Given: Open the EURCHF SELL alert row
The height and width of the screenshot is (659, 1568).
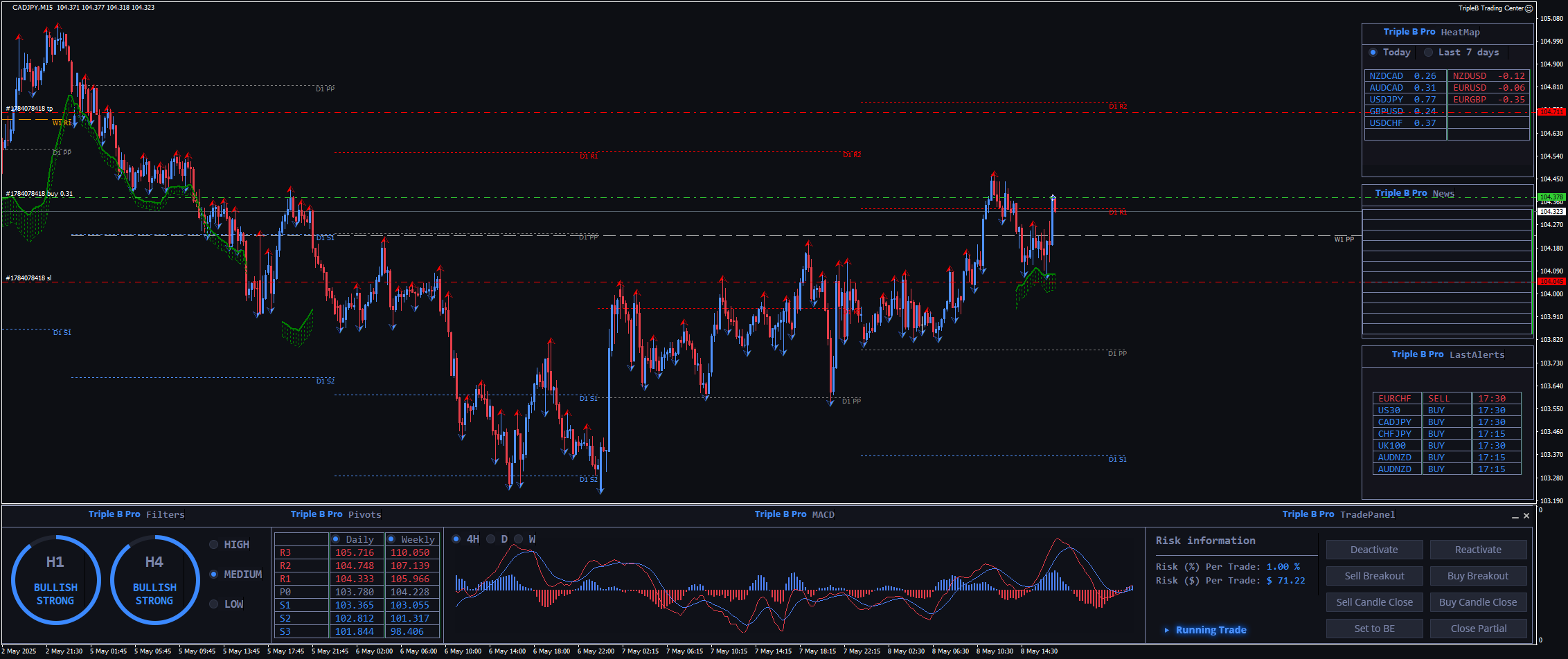Looking at the screenshot, I should [1446, 399].
